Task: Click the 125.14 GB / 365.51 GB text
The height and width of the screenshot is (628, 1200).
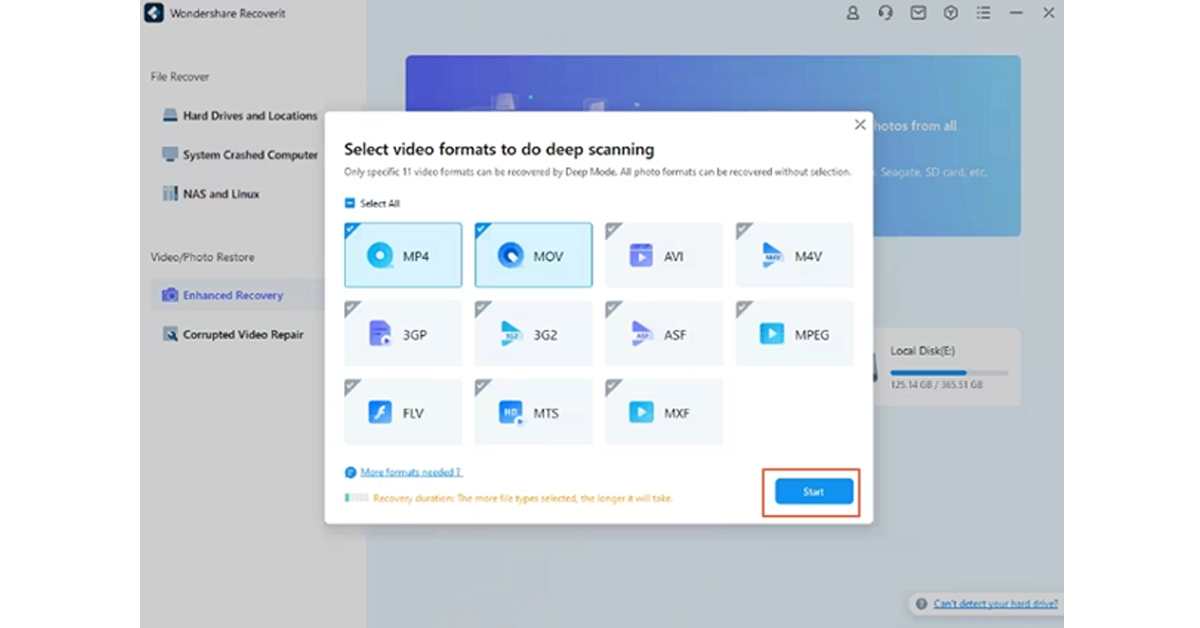Action: (935, 385)
